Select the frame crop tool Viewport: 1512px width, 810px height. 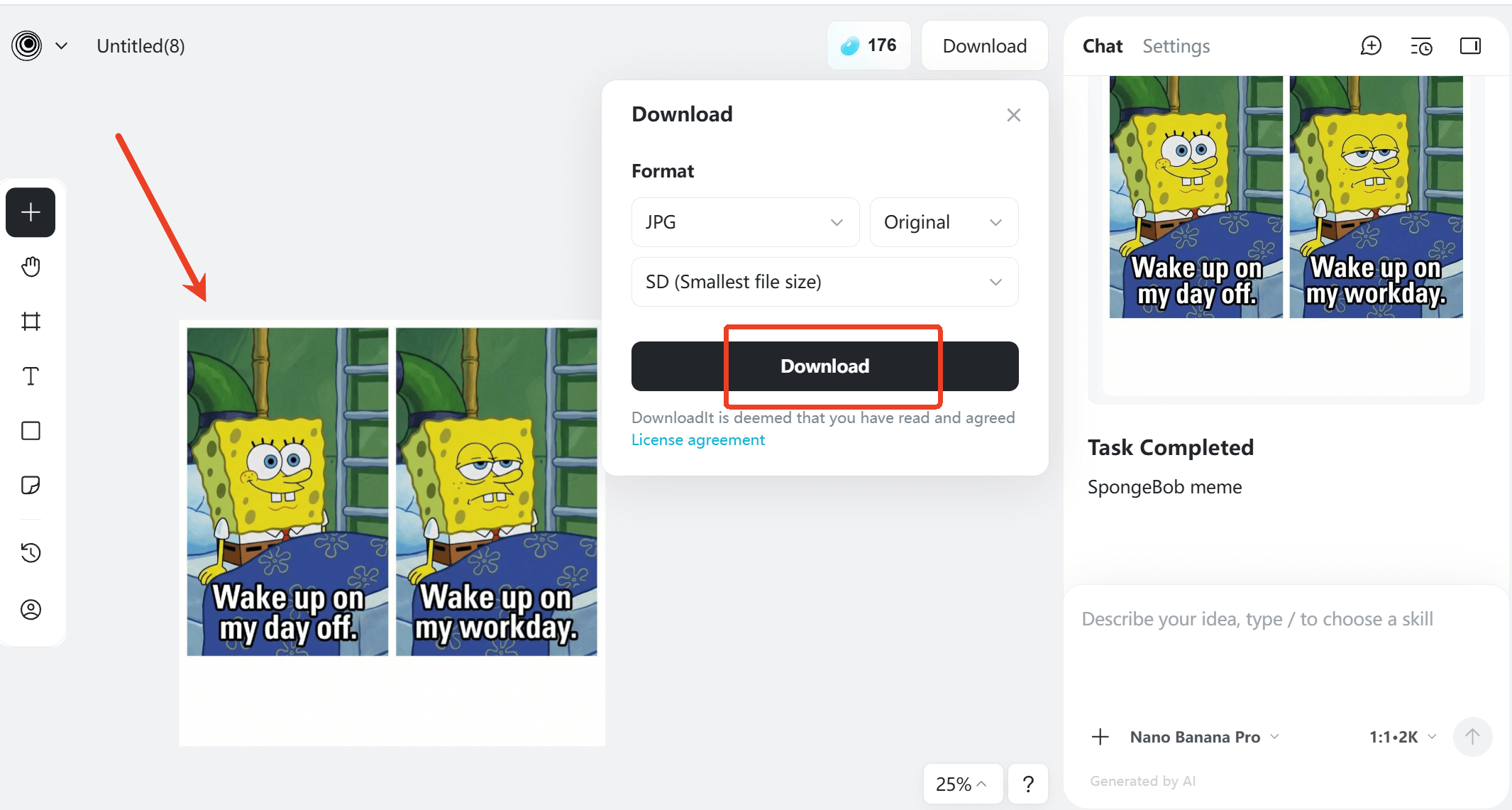click(x=31, y=322)
